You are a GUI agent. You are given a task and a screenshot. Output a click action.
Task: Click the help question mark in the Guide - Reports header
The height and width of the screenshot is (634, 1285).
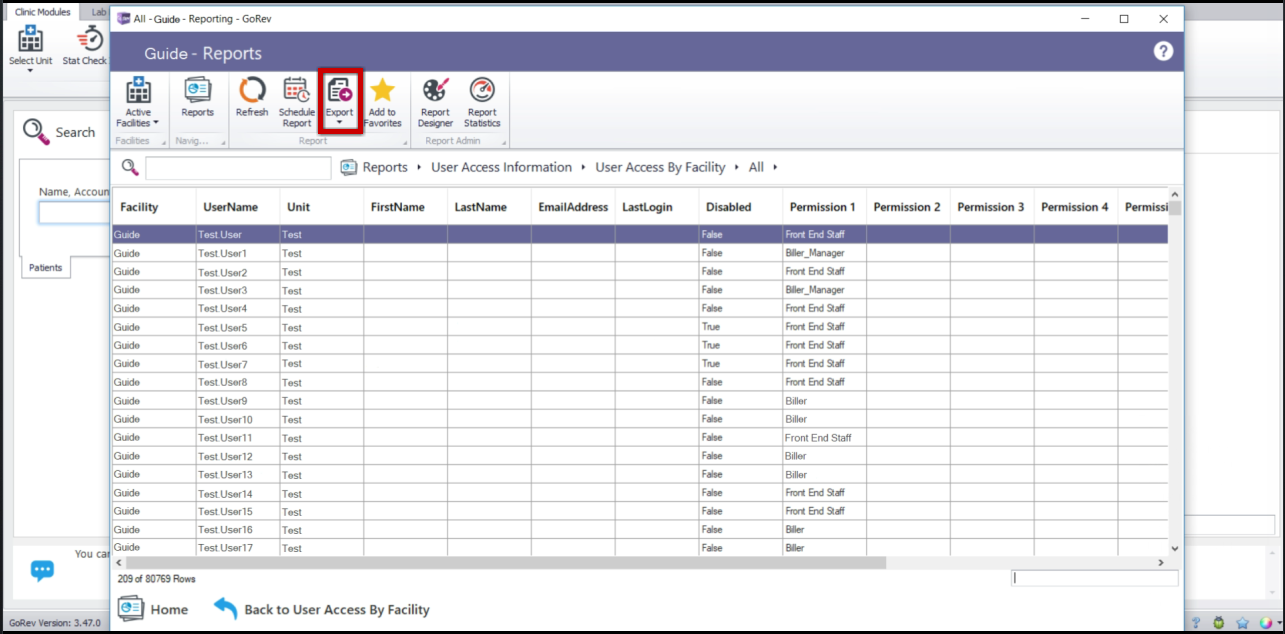(1163, 52)
